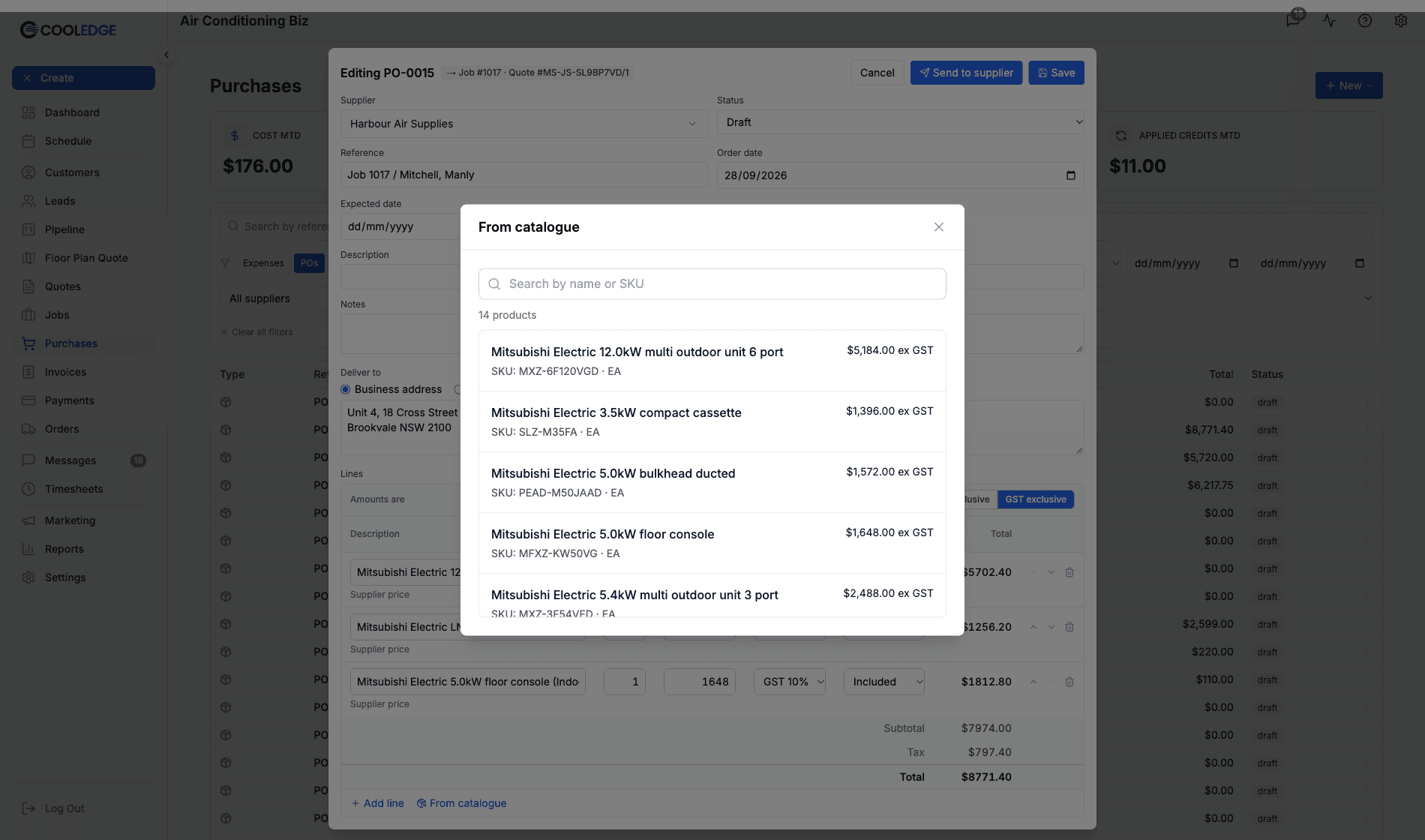1425x840 pixels.
Task: Click the Pipeline sidebar icon
Action: (x=28, y=229)
